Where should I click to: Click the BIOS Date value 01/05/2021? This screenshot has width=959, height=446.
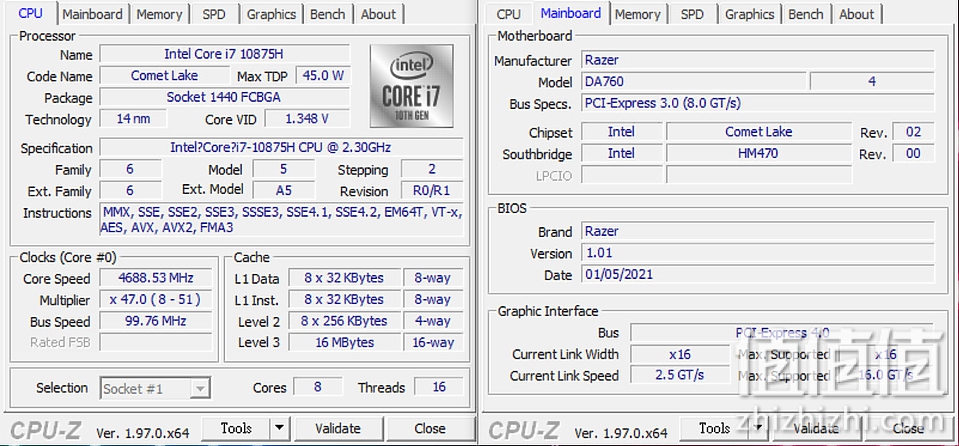click(757, 273)
